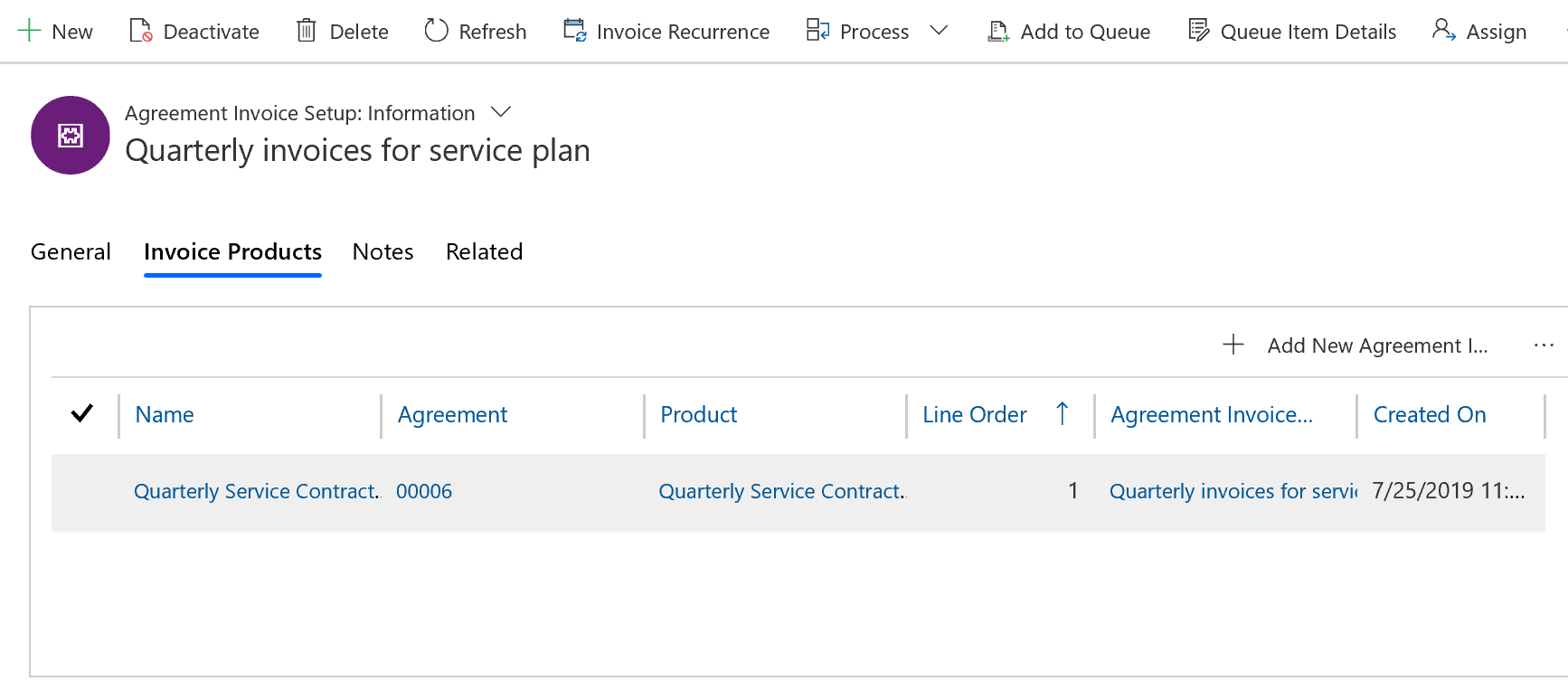Click the Assign person icon
This screenshot has width=1568, height=700.
(1444, 31)
